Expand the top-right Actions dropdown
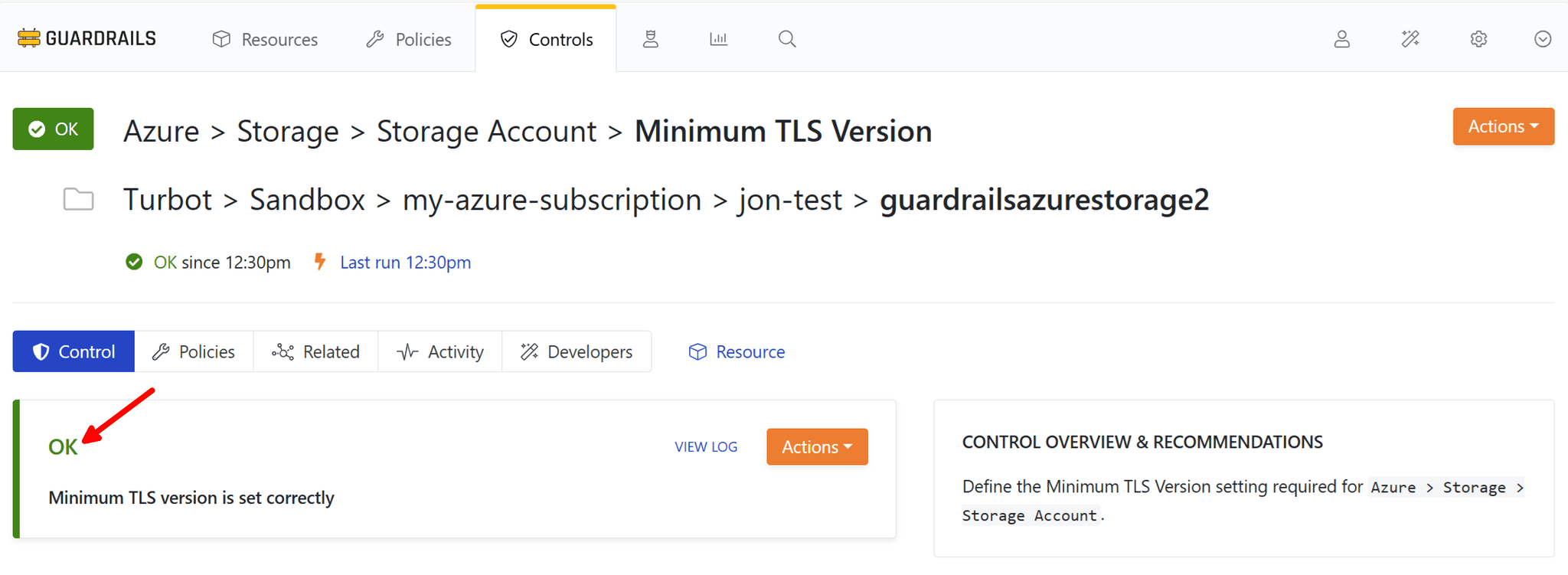 pyautogui.click(x=1503, y=126)
